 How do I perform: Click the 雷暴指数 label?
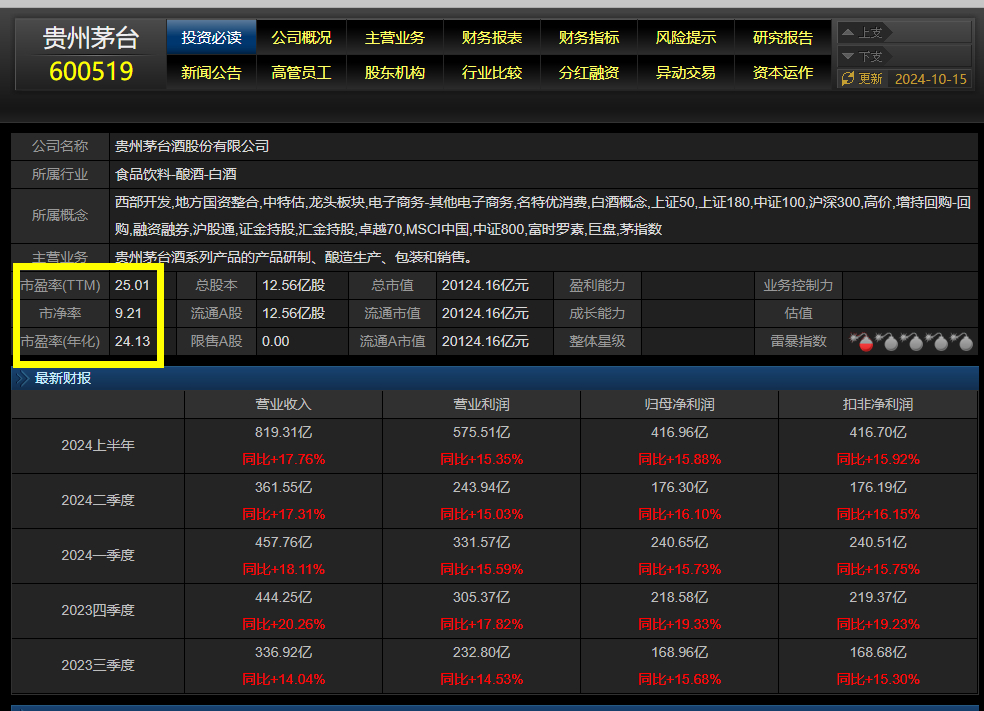click(x=798, y=341)
